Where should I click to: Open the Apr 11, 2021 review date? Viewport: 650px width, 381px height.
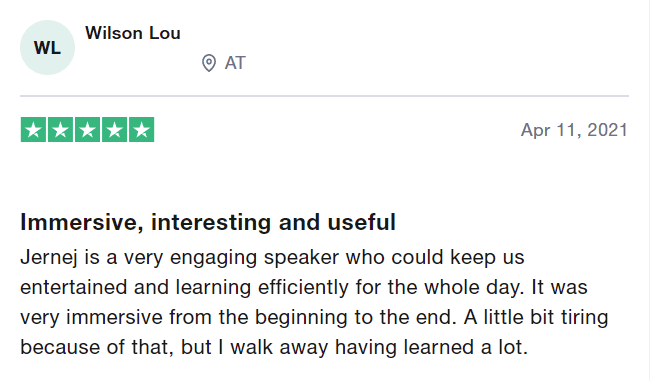click(x=574, y=130)
